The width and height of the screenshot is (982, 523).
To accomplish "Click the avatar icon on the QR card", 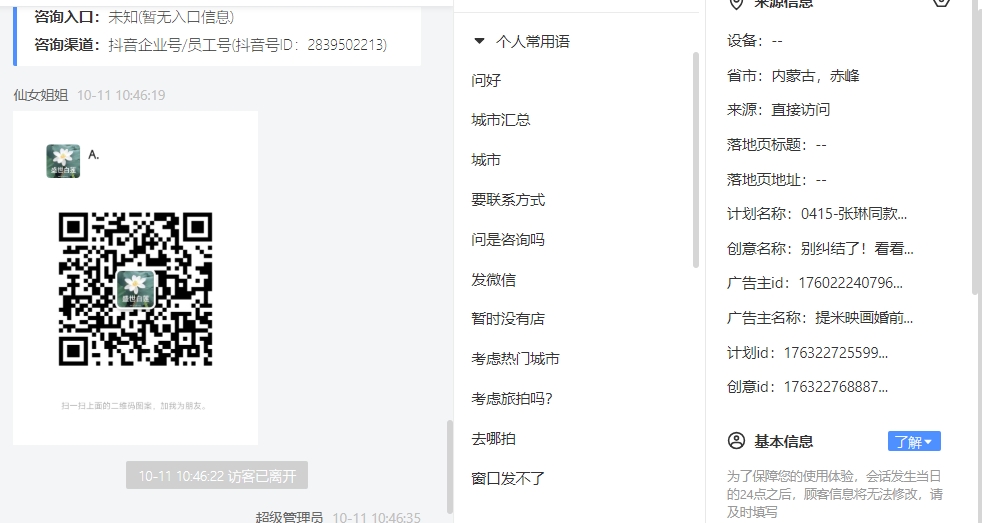I will [x=63, y=161].
